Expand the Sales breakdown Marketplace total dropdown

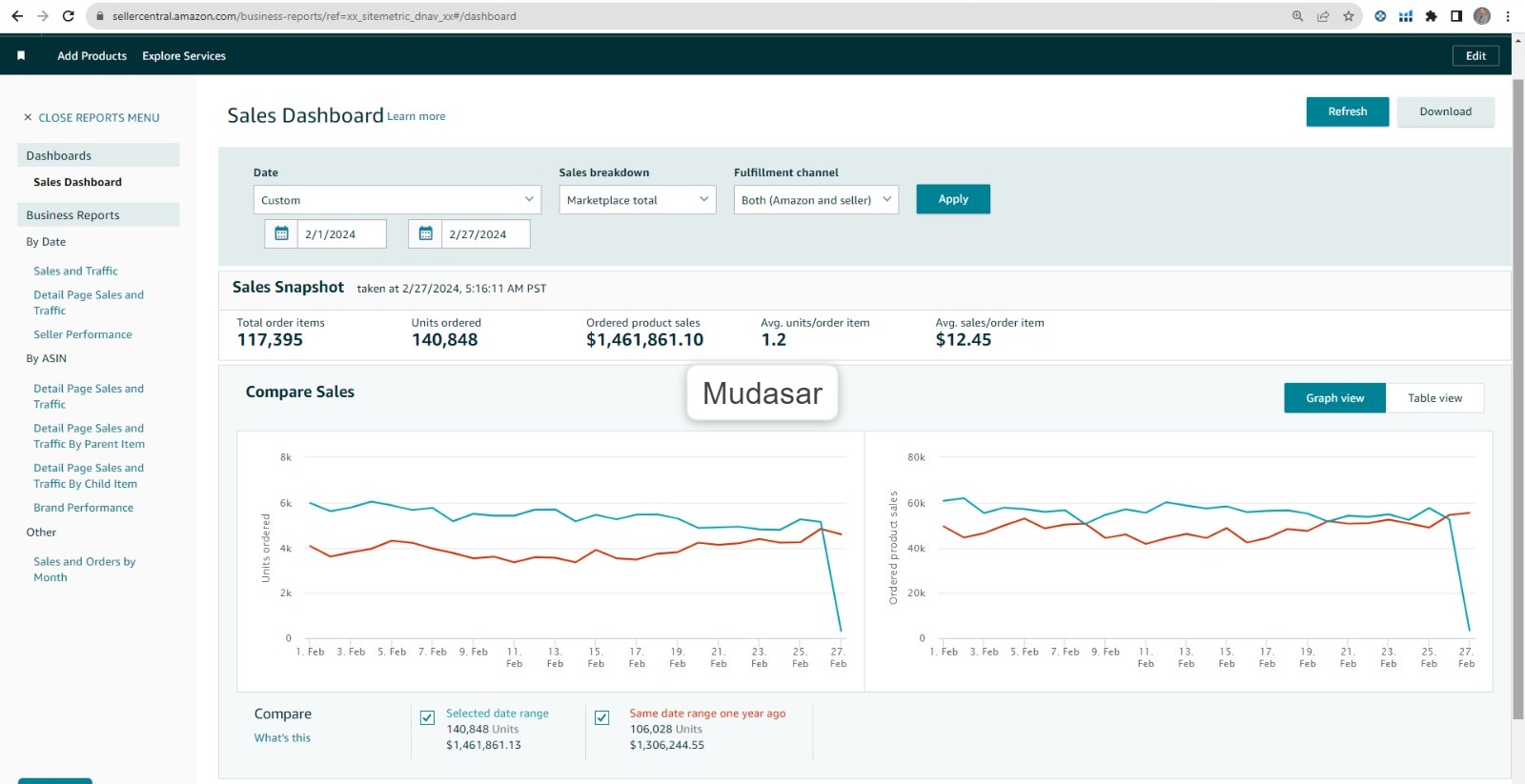637,200
